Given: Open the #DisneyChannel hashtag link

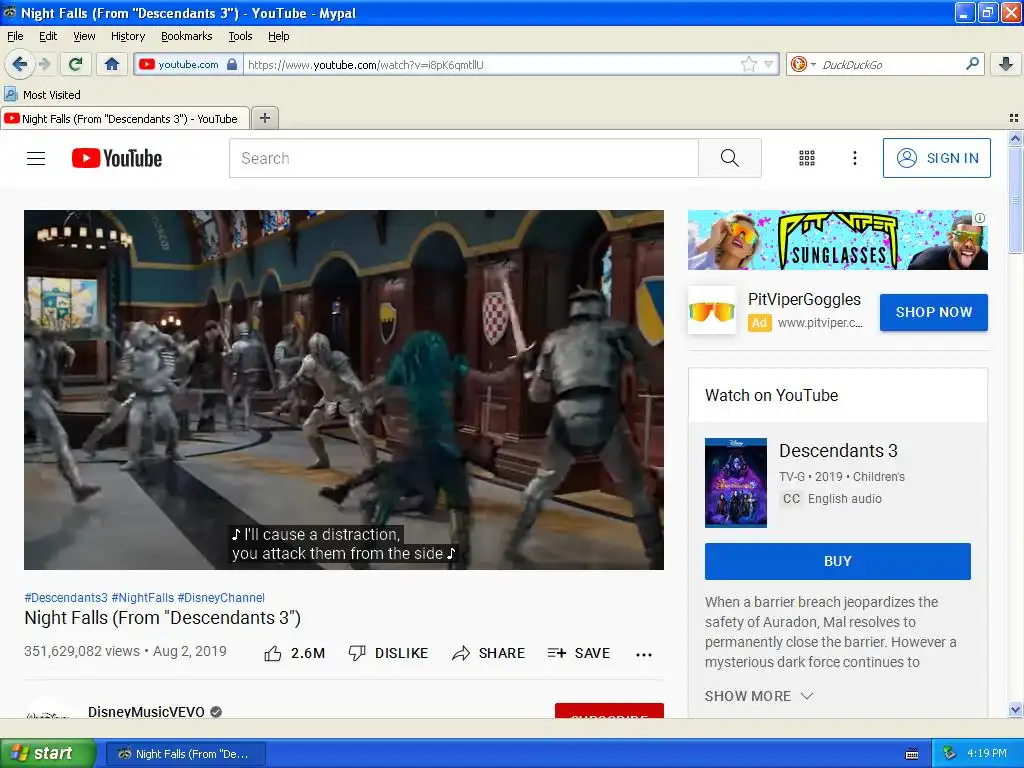Looking at the screenshot, I should pos(221,598).
